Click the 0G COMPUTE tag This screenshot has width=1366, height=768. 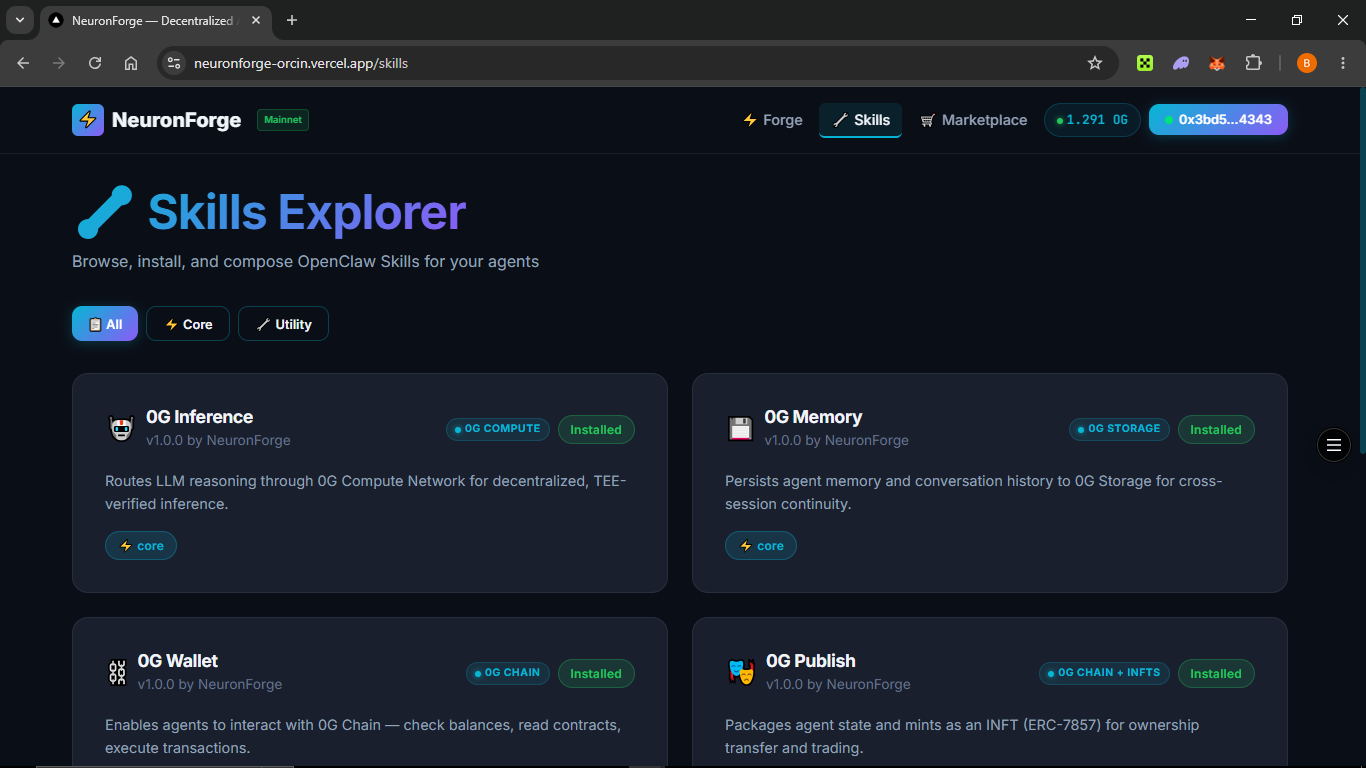[498, 429]
